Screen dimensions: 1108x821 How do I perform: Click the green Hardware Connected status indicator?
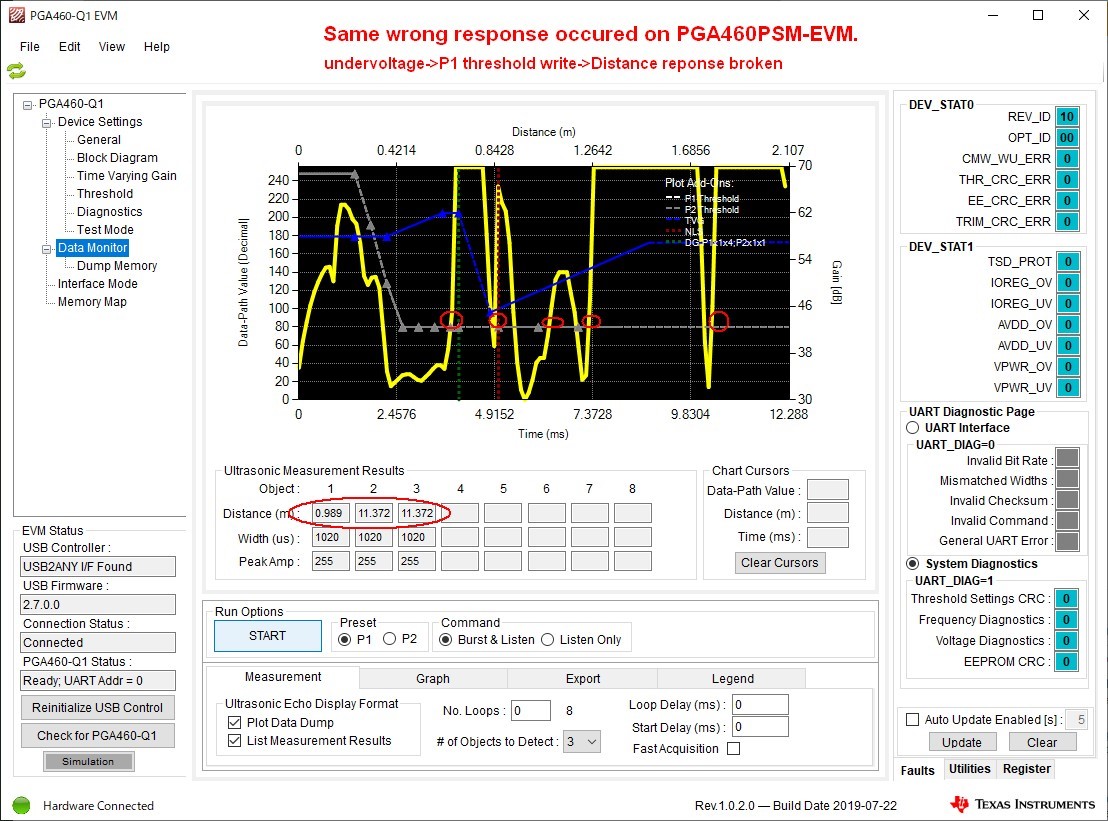(x=21, y=805)
